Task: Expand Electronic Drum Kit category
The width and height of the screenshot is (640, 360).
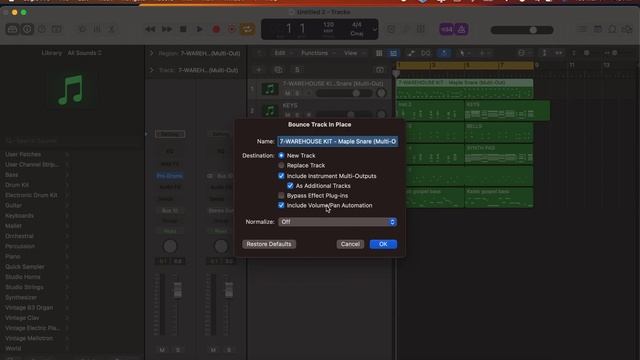Action: (x=67, y=195)
